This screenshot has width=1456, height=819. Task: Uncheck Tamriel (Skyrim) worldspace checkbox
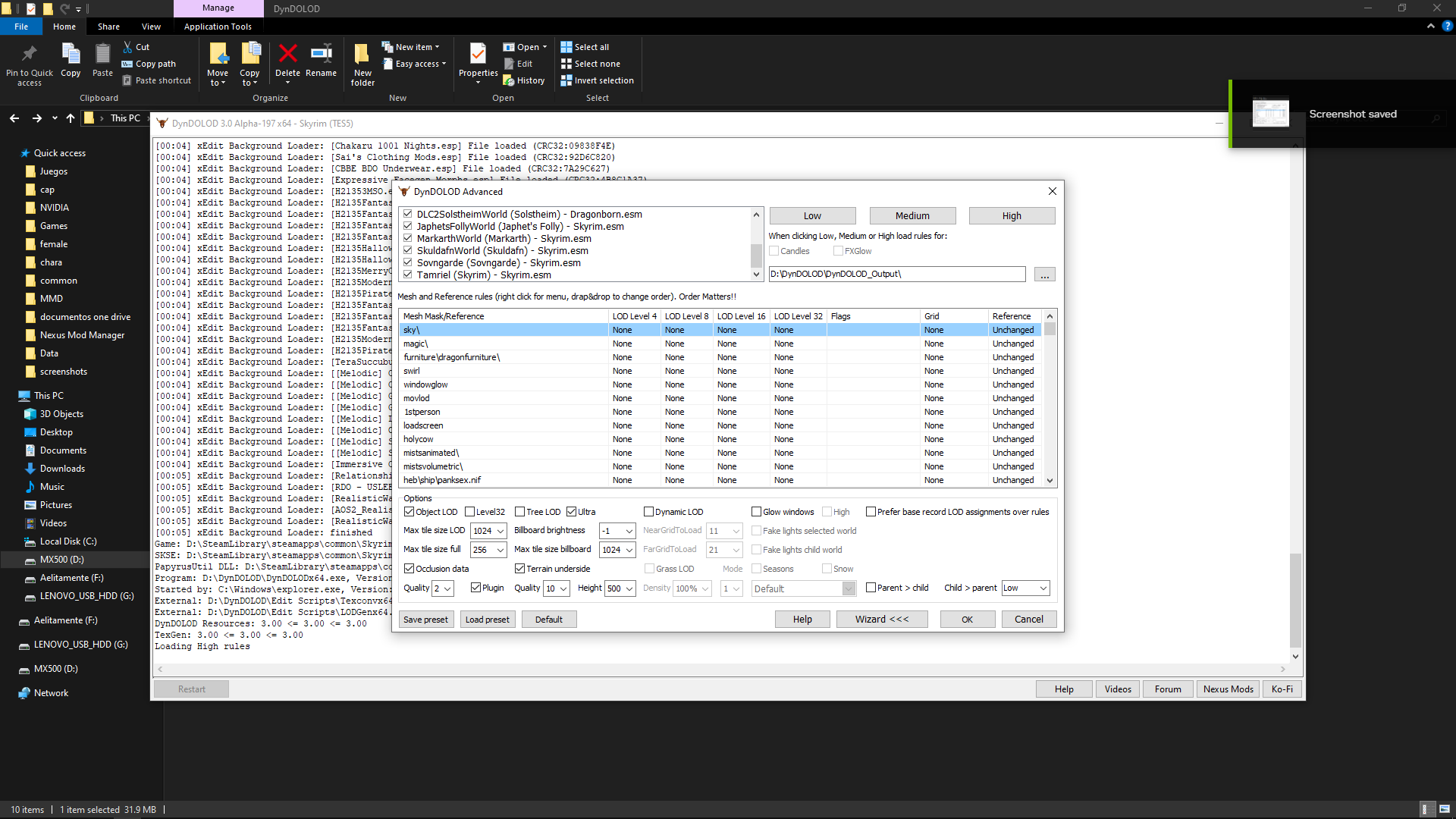coord(408,275)
